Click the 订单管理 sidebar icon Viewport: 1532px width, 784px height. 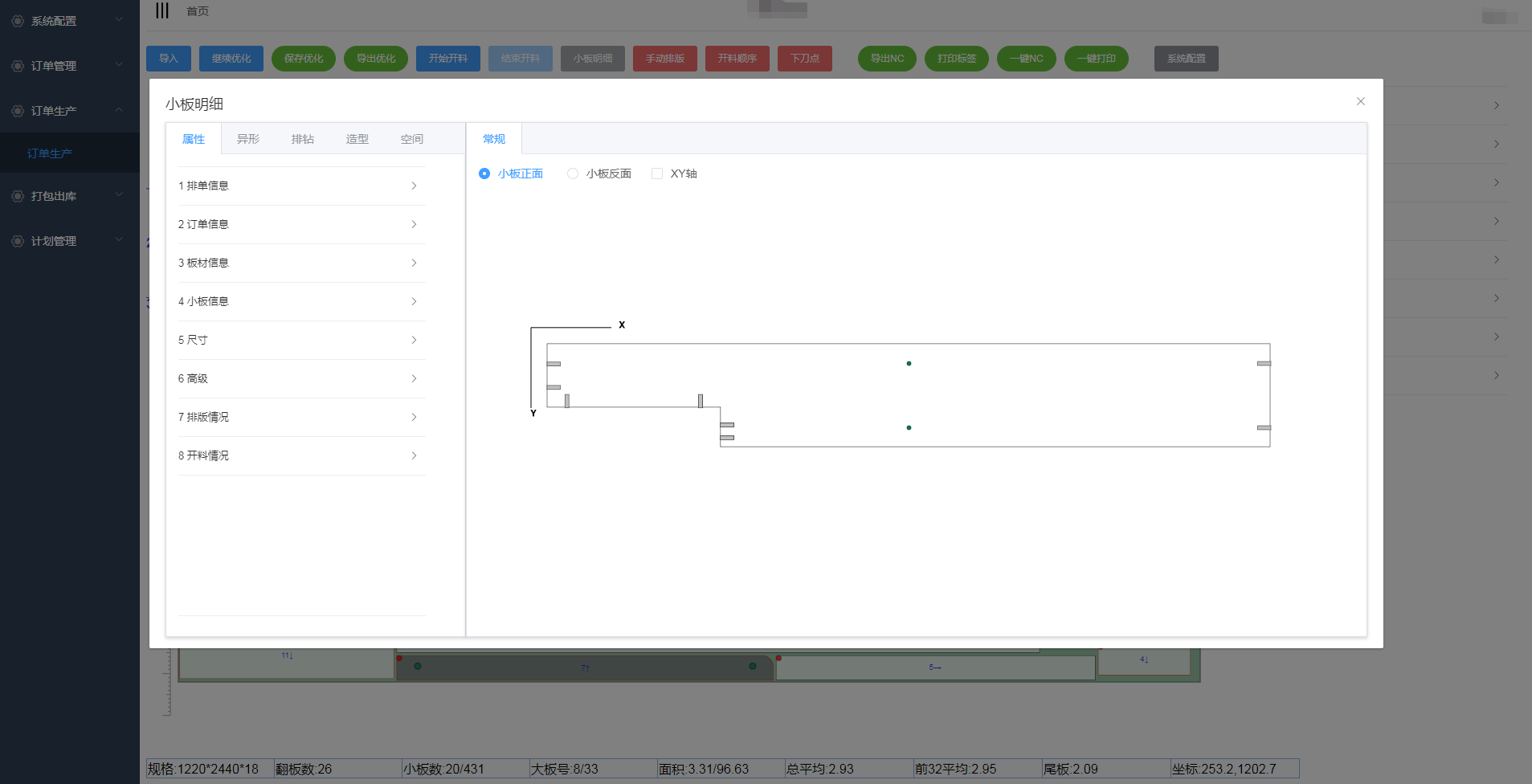pyautogui.click(x=18, y=66)
